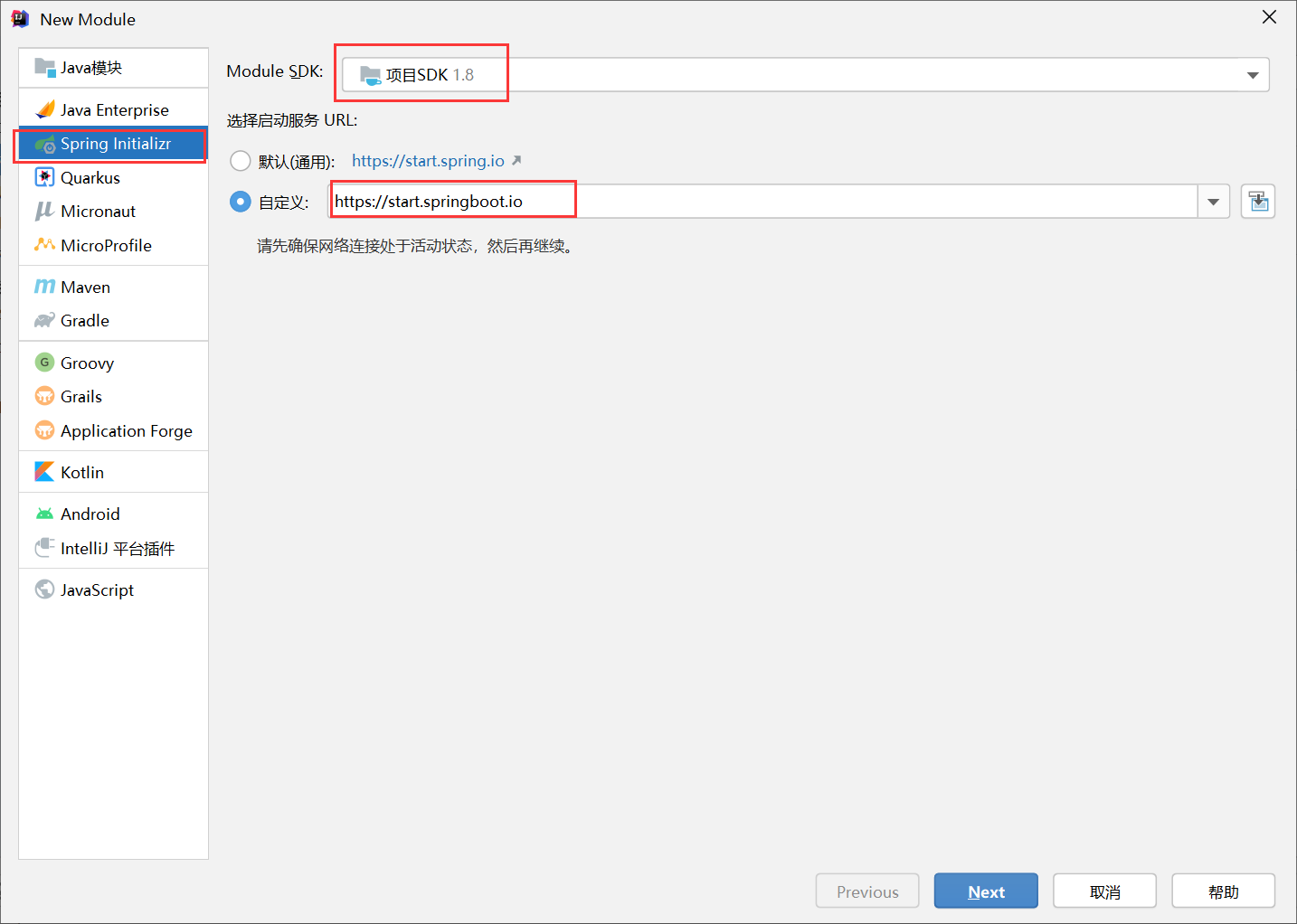Click the Groovy G icon
This screenshot has height=924, width=1297.
[x=44, y=363]
